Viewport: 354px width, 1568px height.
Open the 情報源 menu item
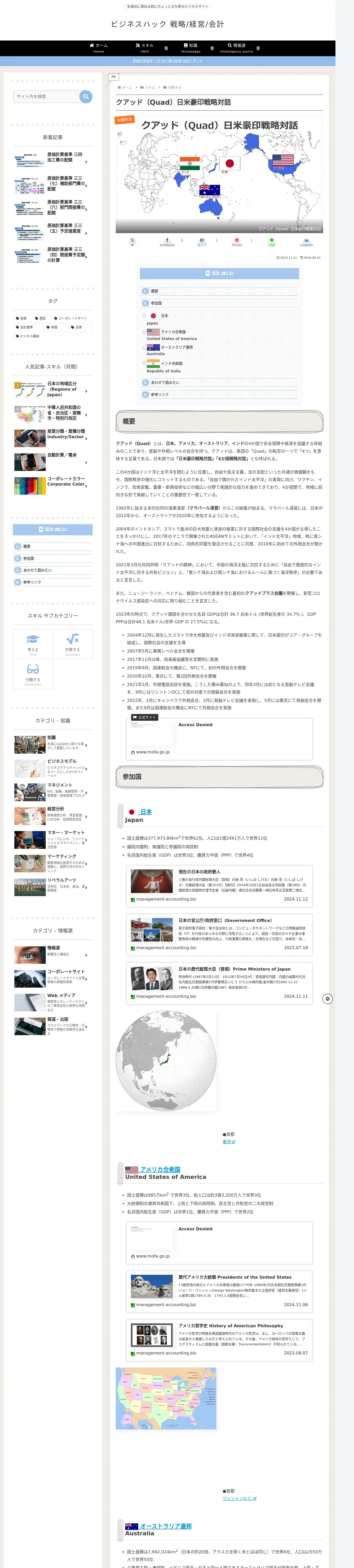(237, 48)
